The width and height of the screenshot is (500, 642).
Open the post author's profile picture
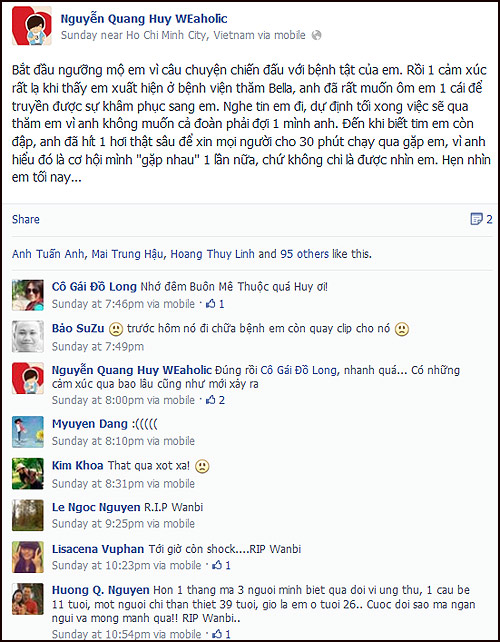tap(32, 25)
